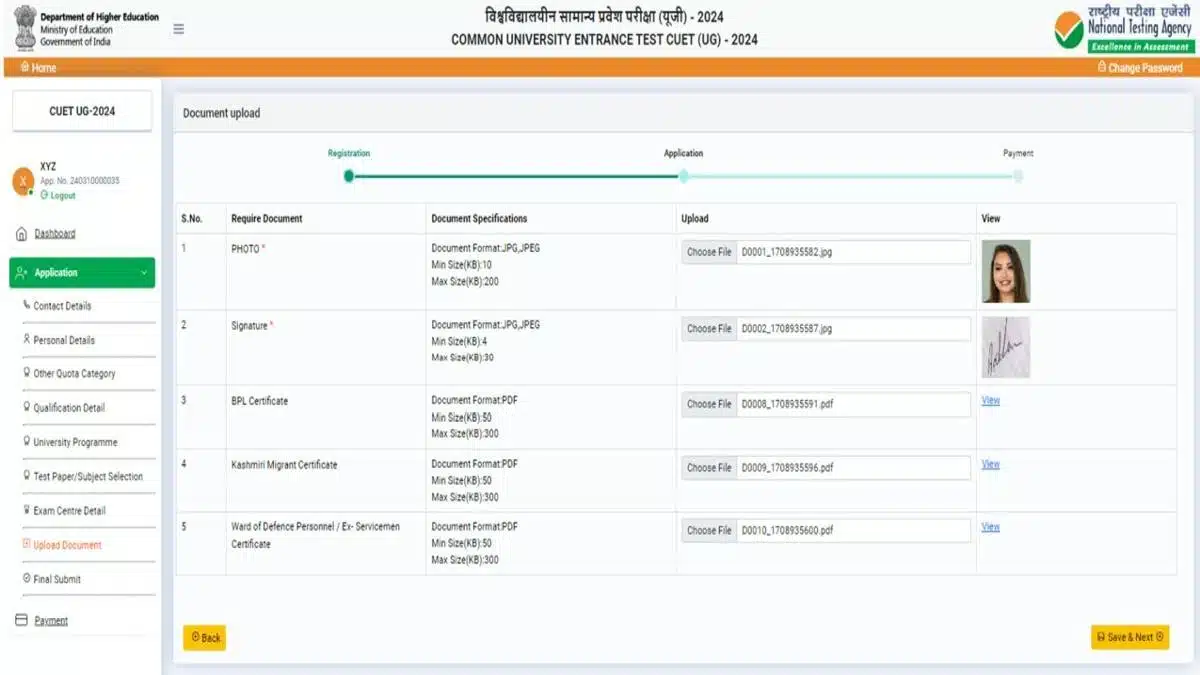
Task: Click the Upload Document icon in sidebar
Action: coord(26,544)
